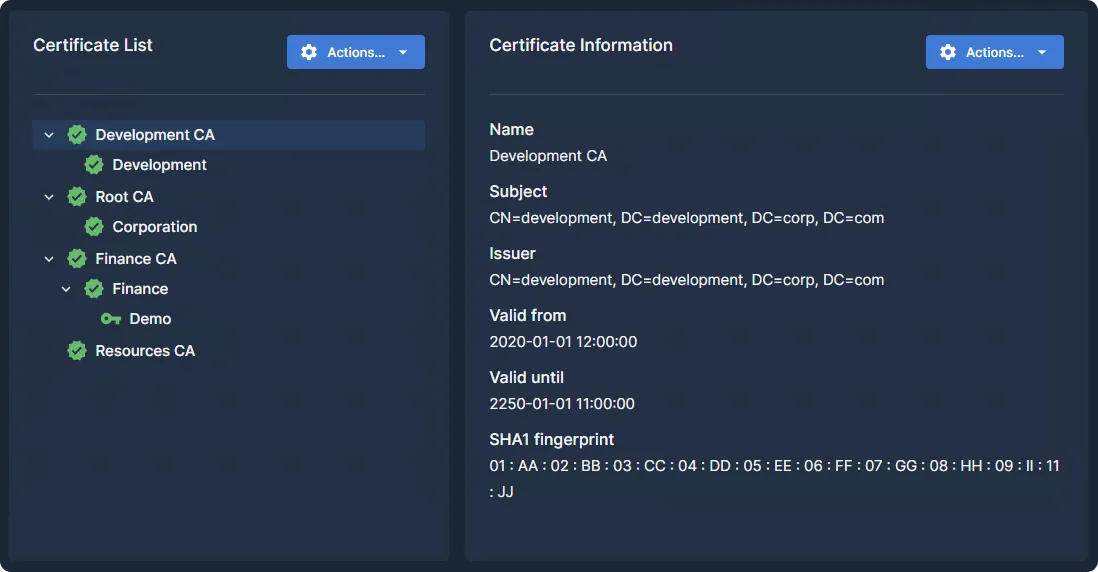The height and width of the screenshot is (572, 1098).
Task: Click the verified badge next to Development
Action: pyautogui.click(x=94, y=165)
